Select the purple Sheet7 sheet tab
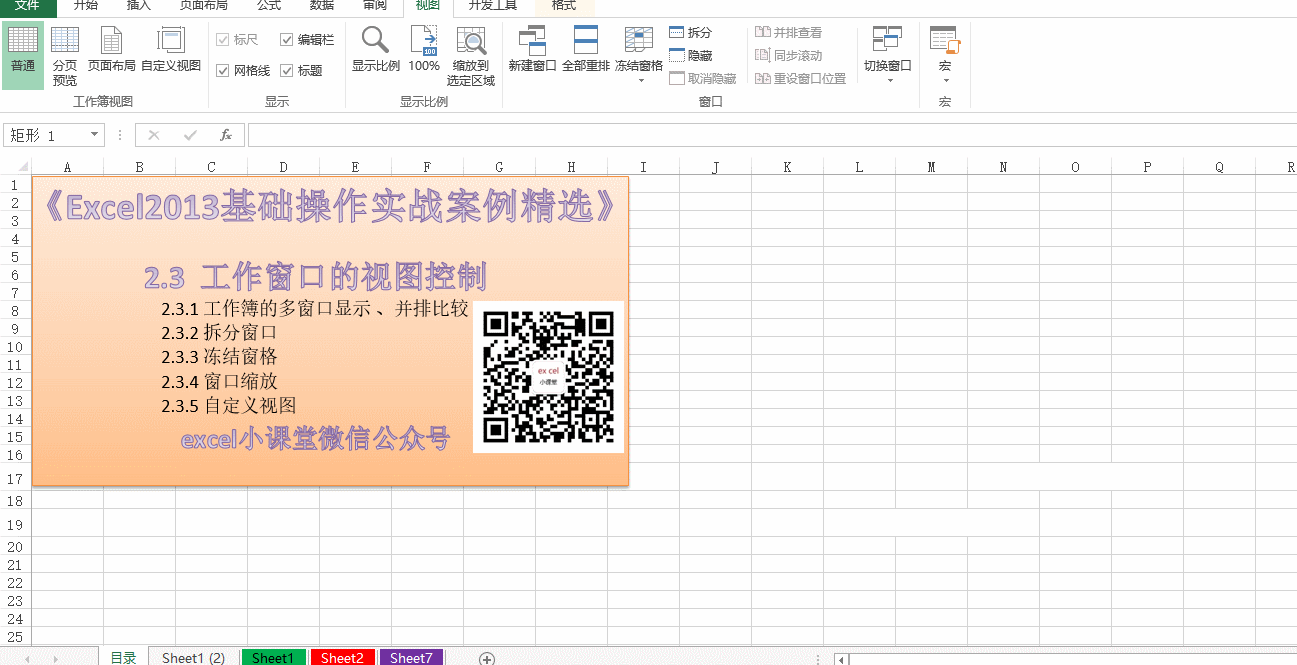The width and height of the screenshot is (1297, 665). coord(411,657)
